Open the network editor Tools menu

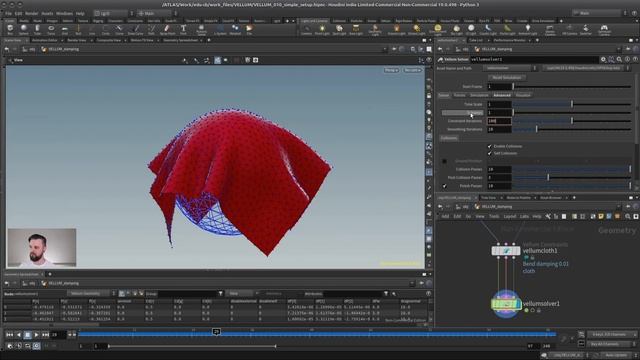494,216
